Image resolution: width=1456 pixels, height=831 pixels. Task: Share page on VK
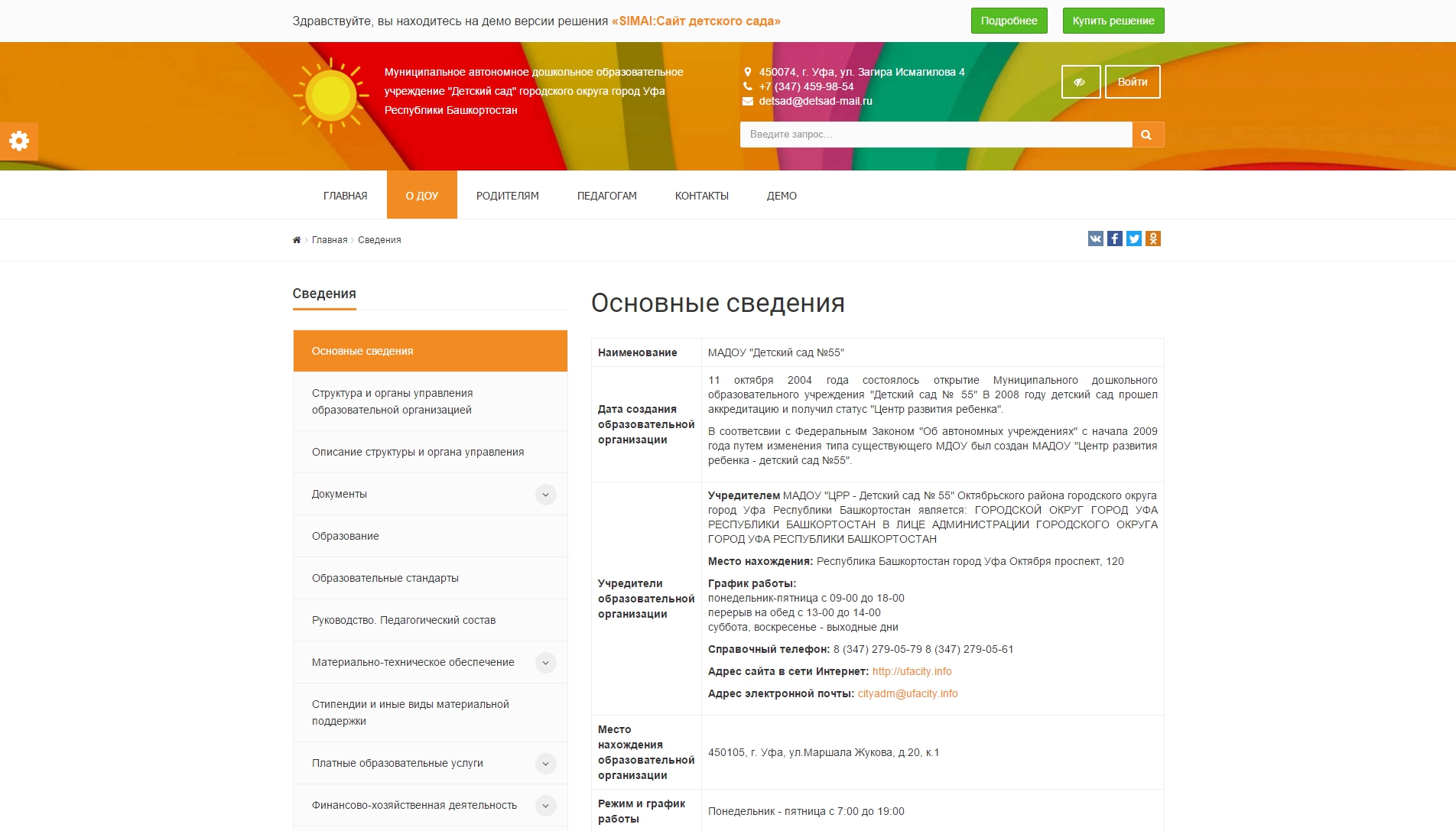pos(1095,239)
